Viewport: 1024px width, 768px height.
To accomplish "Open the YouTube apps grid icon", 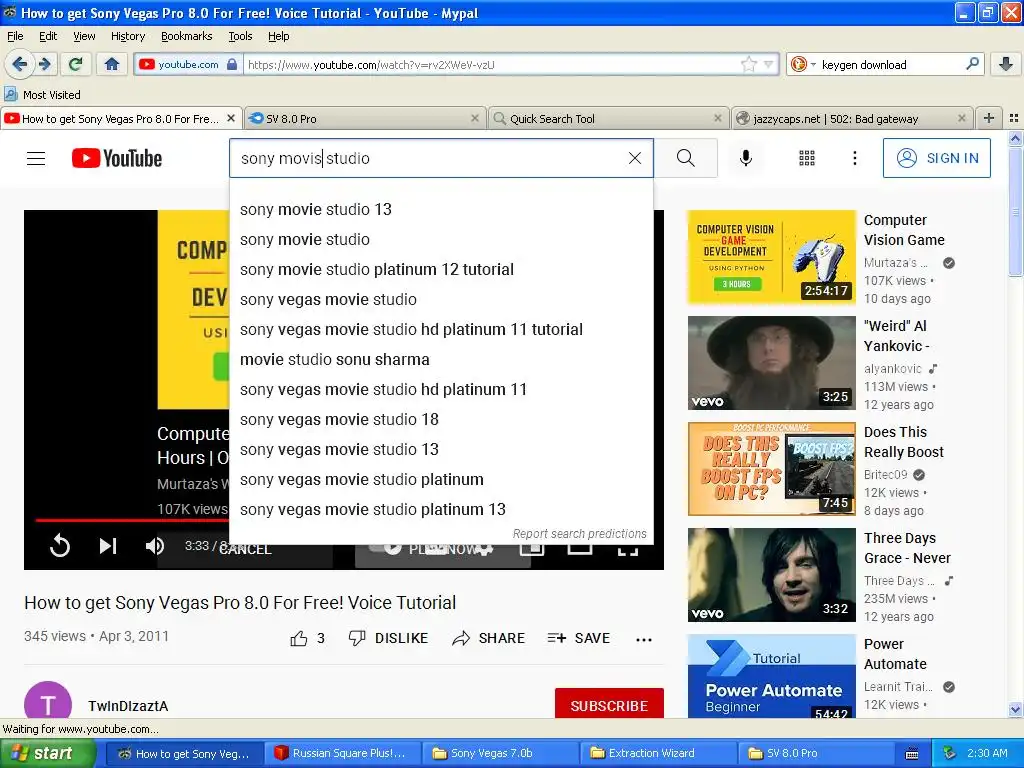I will coord(807,158).
